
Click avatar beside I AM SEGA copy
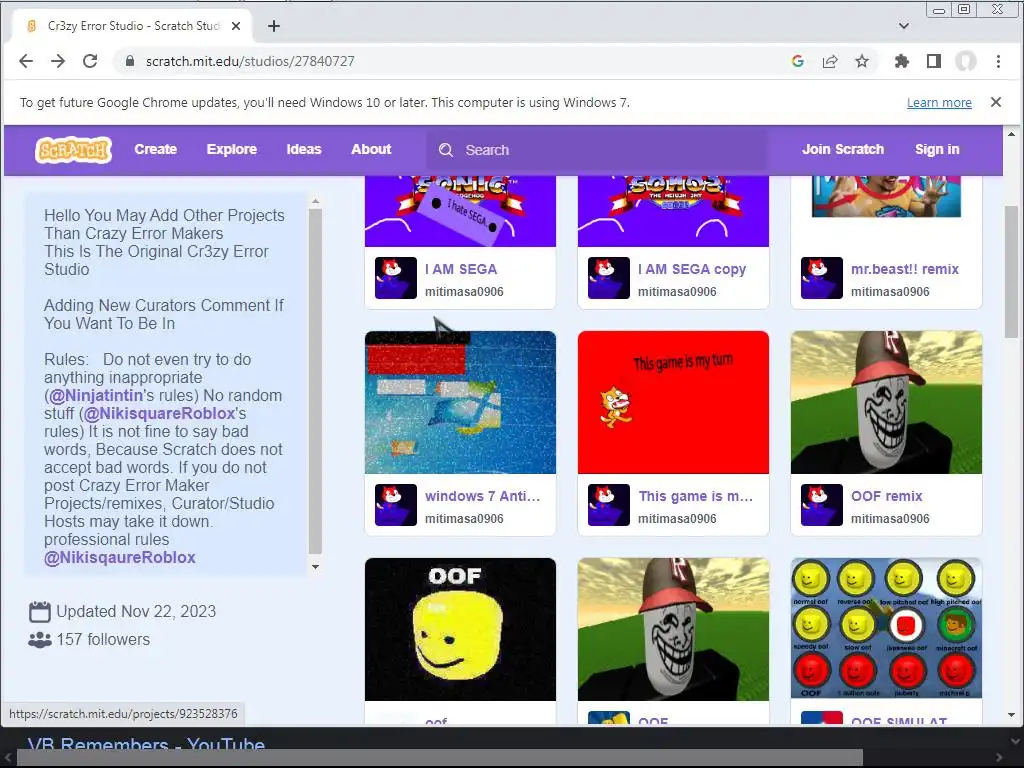(x=609, y=278)
